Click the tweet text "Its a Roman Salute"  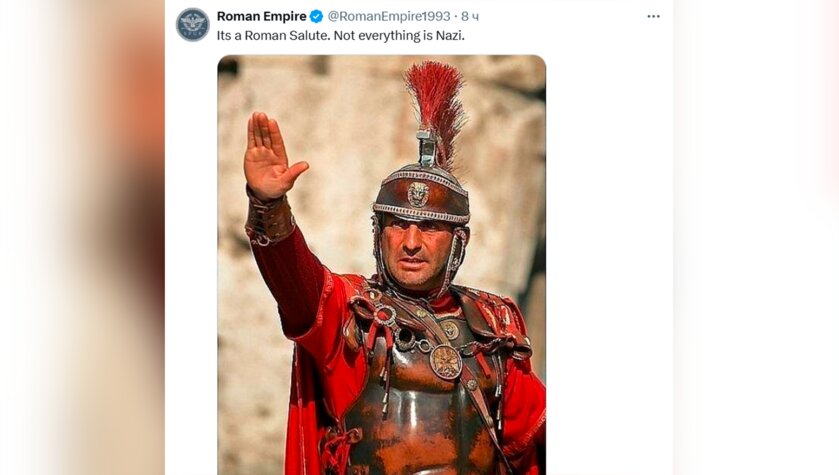tap(270, 35)
